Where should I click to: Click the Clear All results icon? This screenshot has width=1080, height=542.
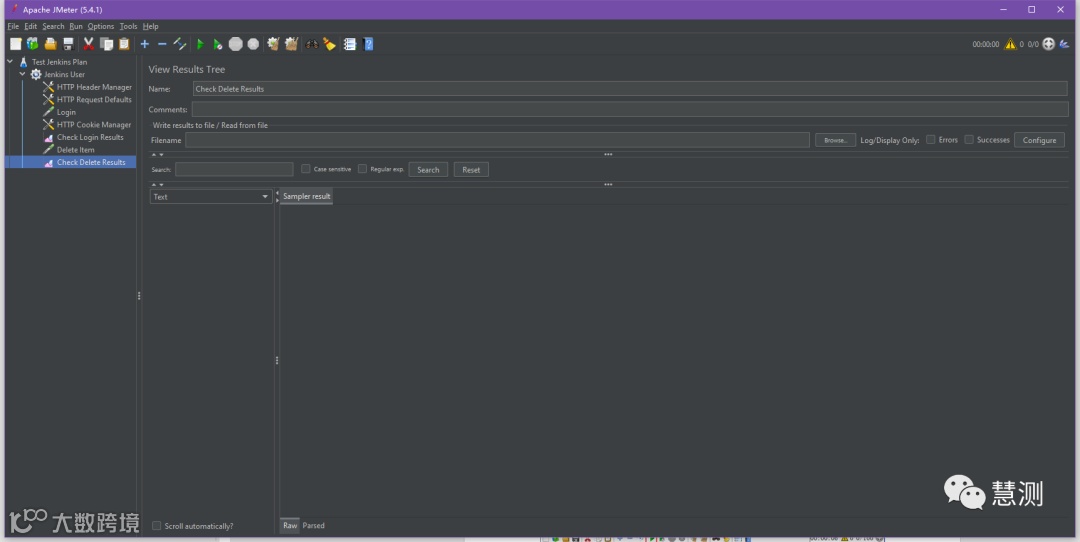coord(291,44)
